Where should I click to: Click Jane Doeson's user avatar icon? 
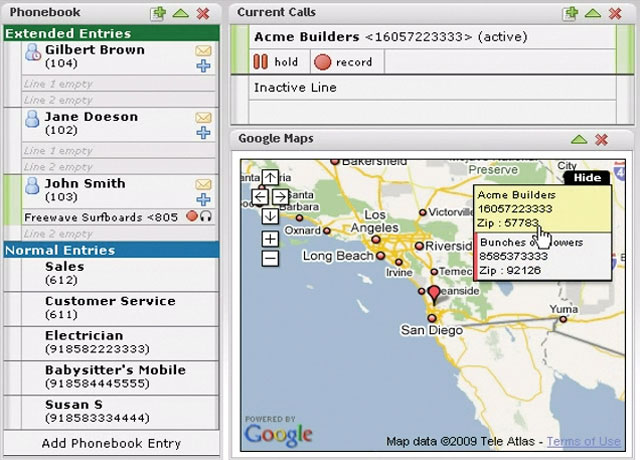[x=32, y=119]
